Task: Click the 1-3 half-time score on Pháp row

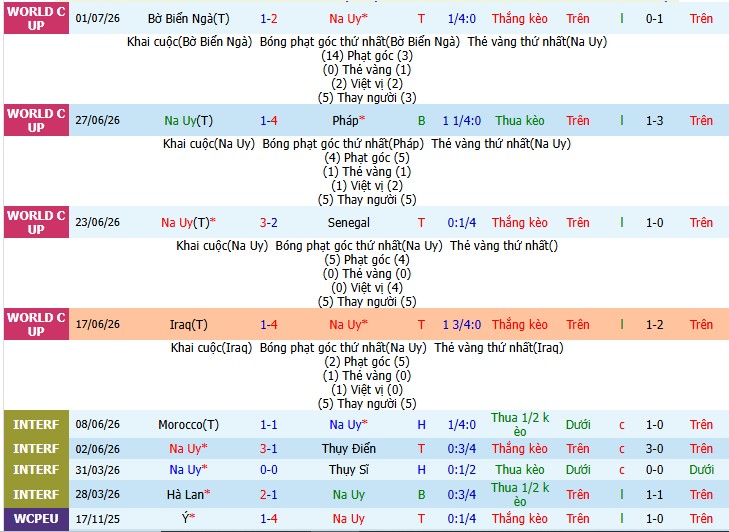Action: tap(655, 120)
